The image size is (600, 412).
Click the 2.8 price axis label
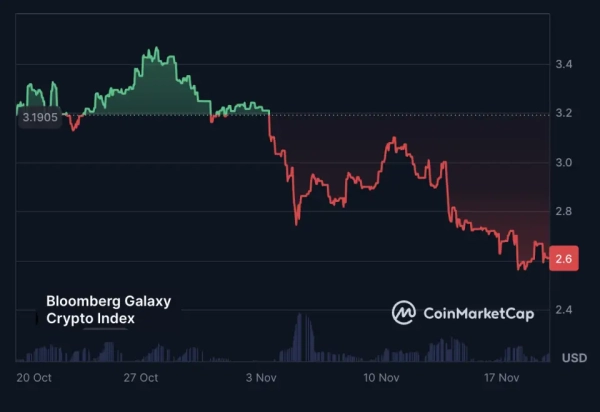[x=564, y=212]
